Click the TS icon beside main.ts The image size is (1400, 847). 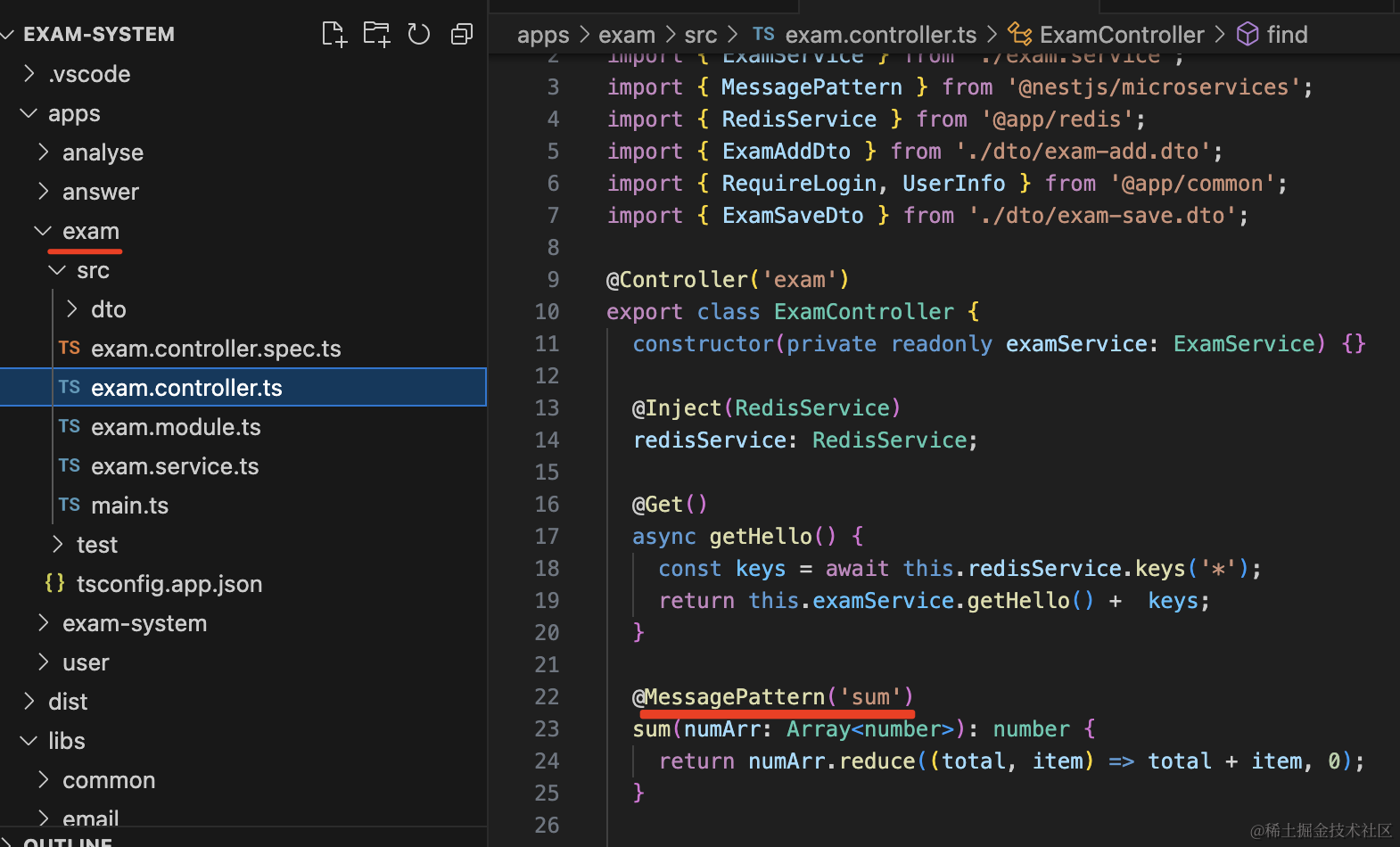click(70, 506)
